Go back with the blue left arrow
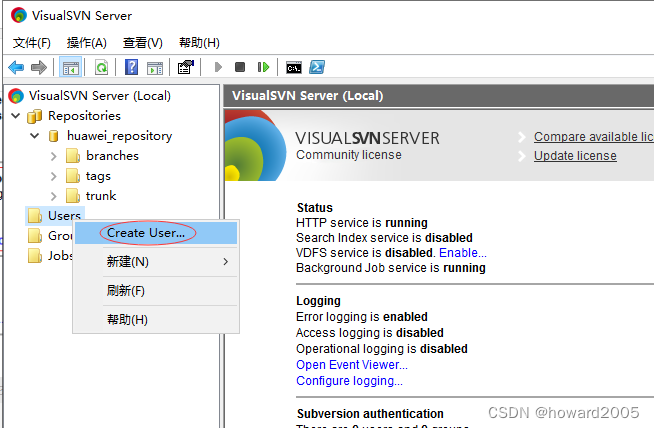Screen dimensions: 654x428 click(x=16, y=67)
